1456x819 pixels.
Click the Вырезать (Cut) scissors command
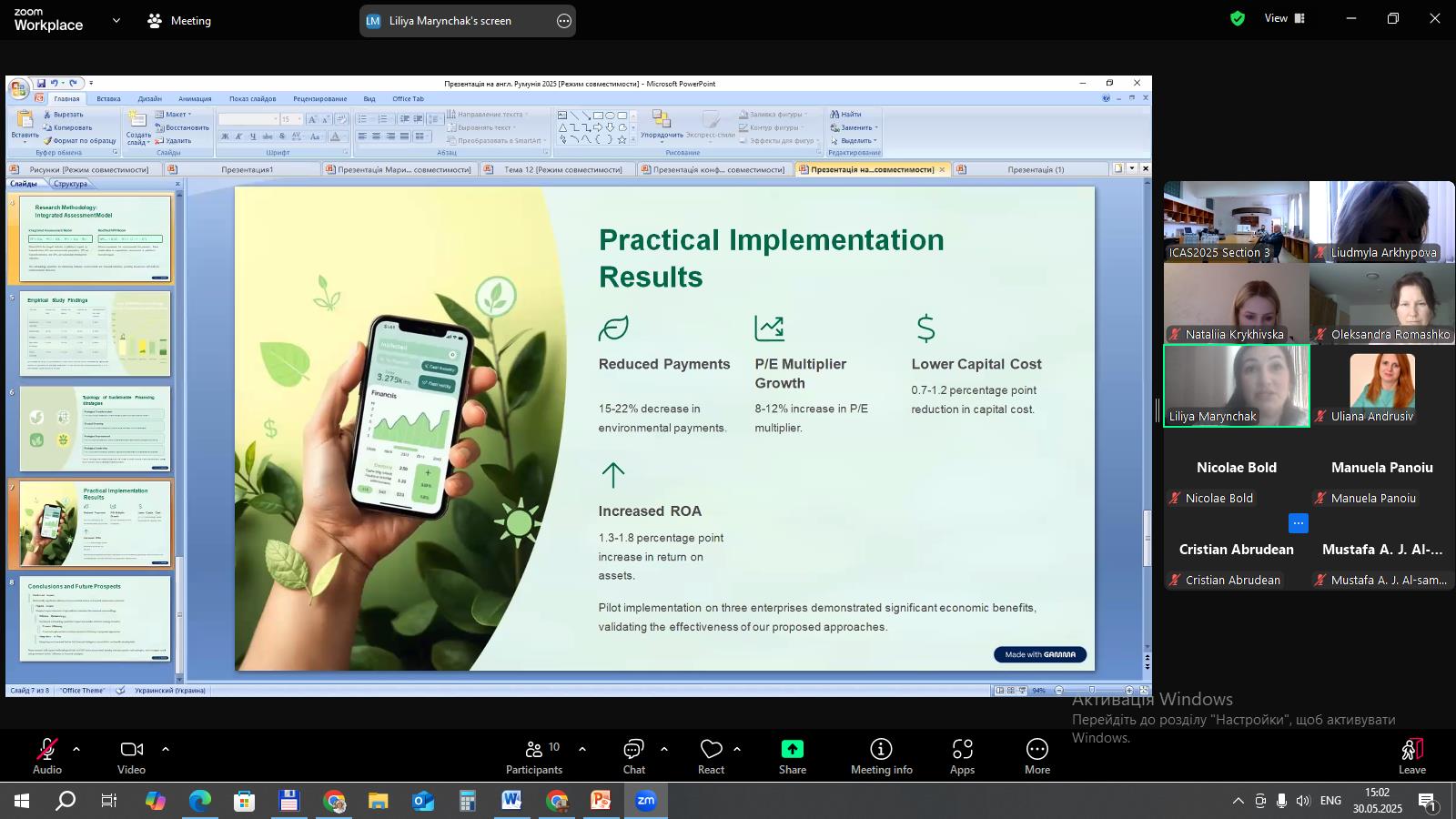(64, 115)
